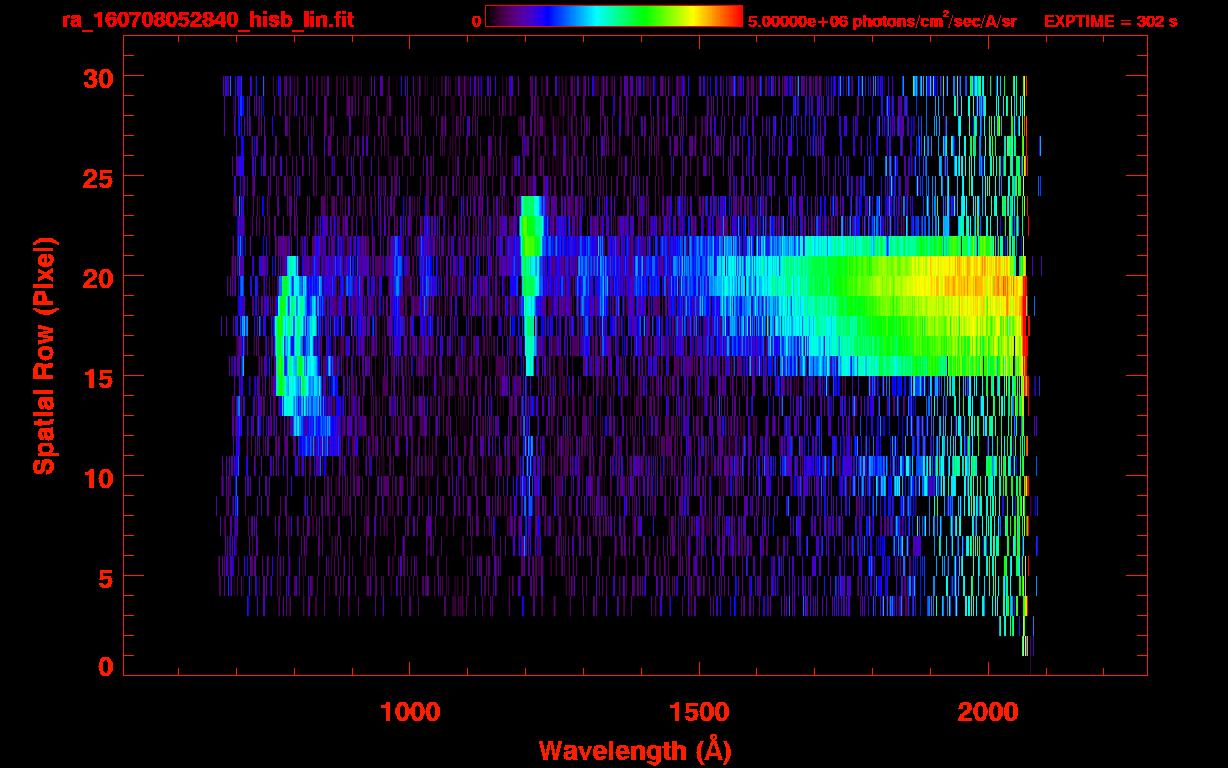Click the EXPTIME = 302 s label
The image size is (1228, 768).
click(1110, 21)
